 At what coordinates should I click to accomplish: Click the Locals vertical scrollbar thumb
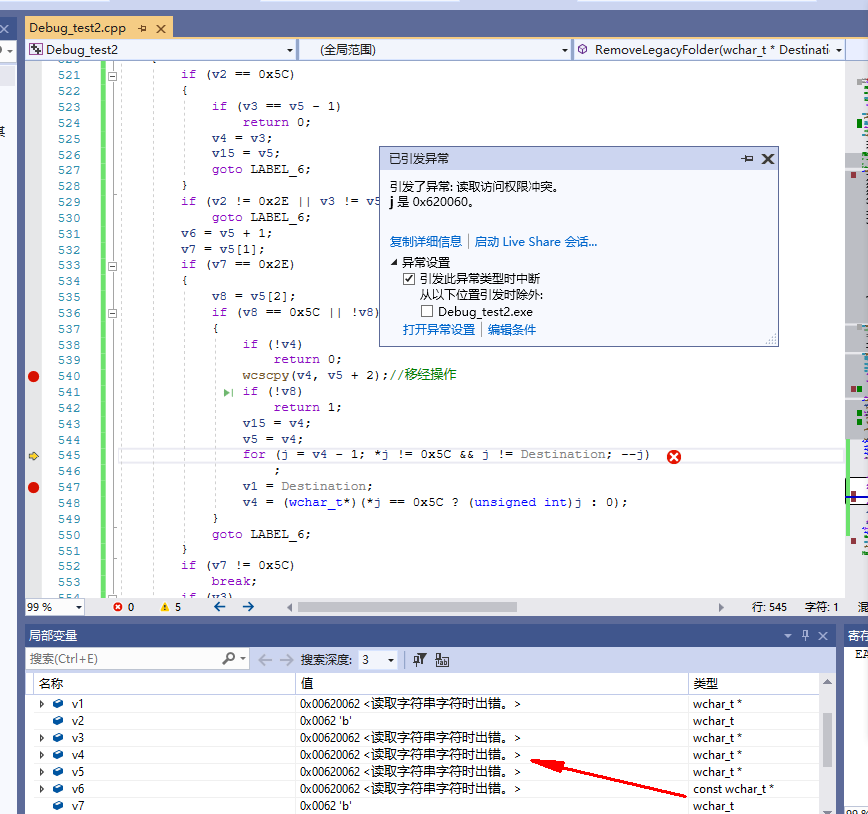point(827,740)
